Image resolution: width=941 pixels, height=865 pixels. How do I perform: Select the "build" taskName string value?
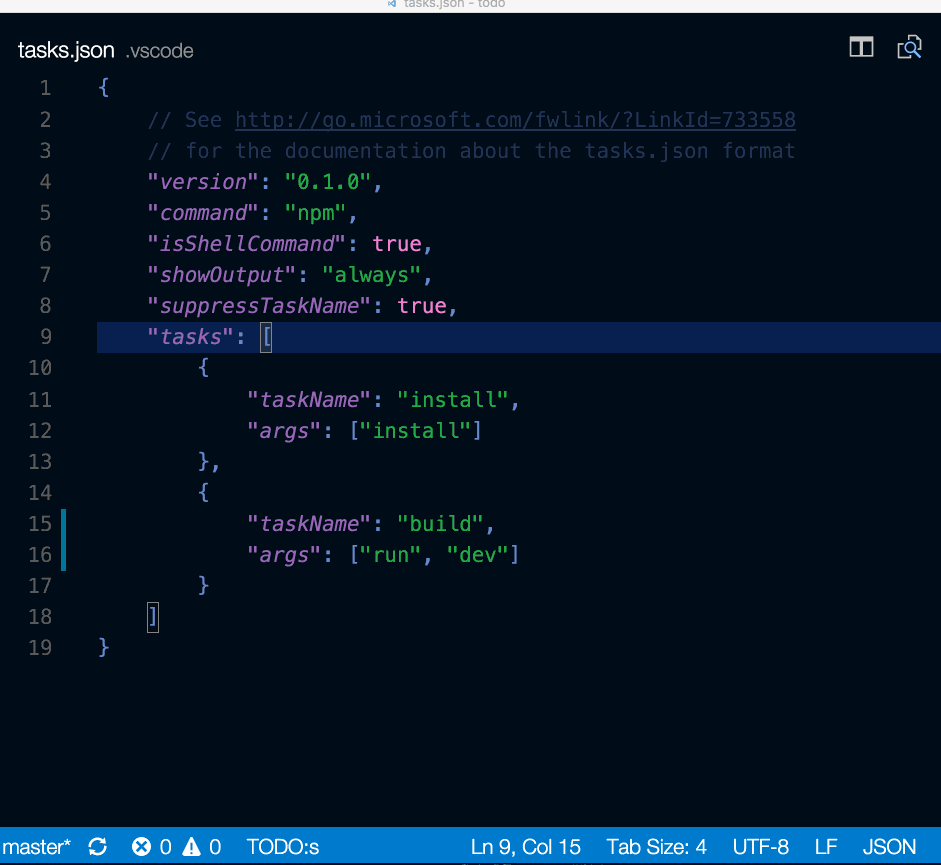[x=441, y=523]
